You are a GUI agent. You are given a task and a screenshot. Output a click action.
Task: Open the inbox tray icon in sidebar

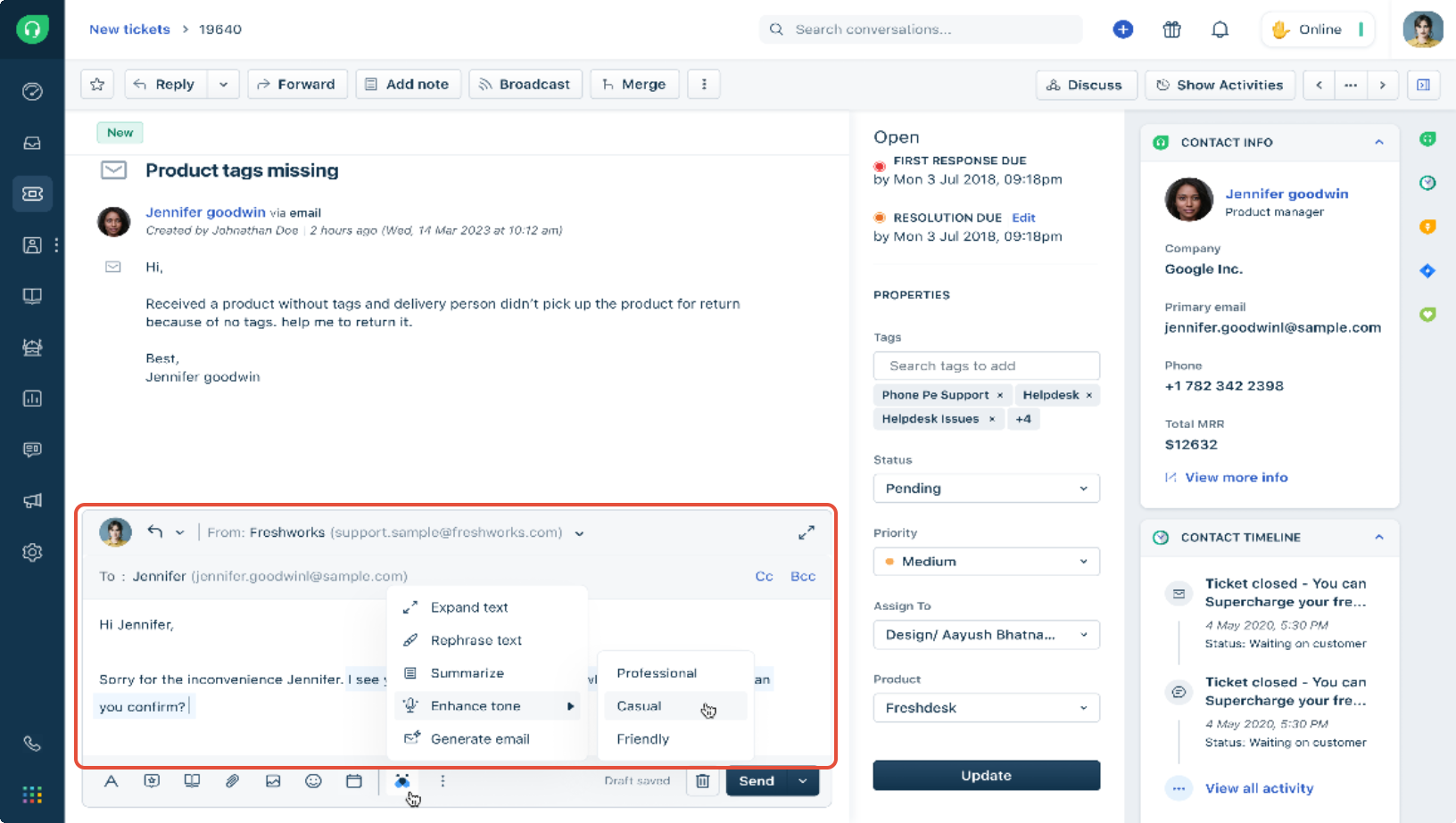32,143
